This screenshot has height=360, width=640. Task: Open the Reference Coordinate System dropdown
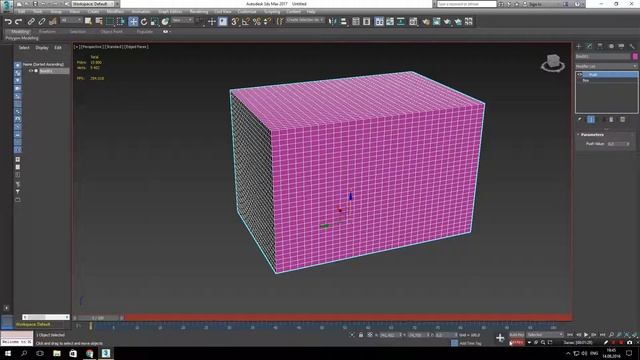pos(182,20)
